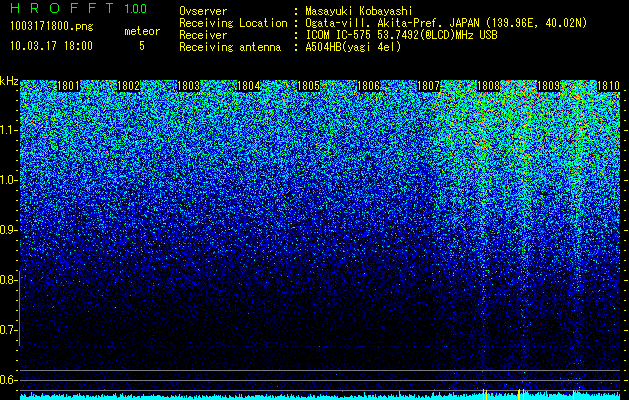Click the date stamp 10.03.17 18:00
Image resolution: width=629 pixels, height=400 pixels.
(51, 46)
